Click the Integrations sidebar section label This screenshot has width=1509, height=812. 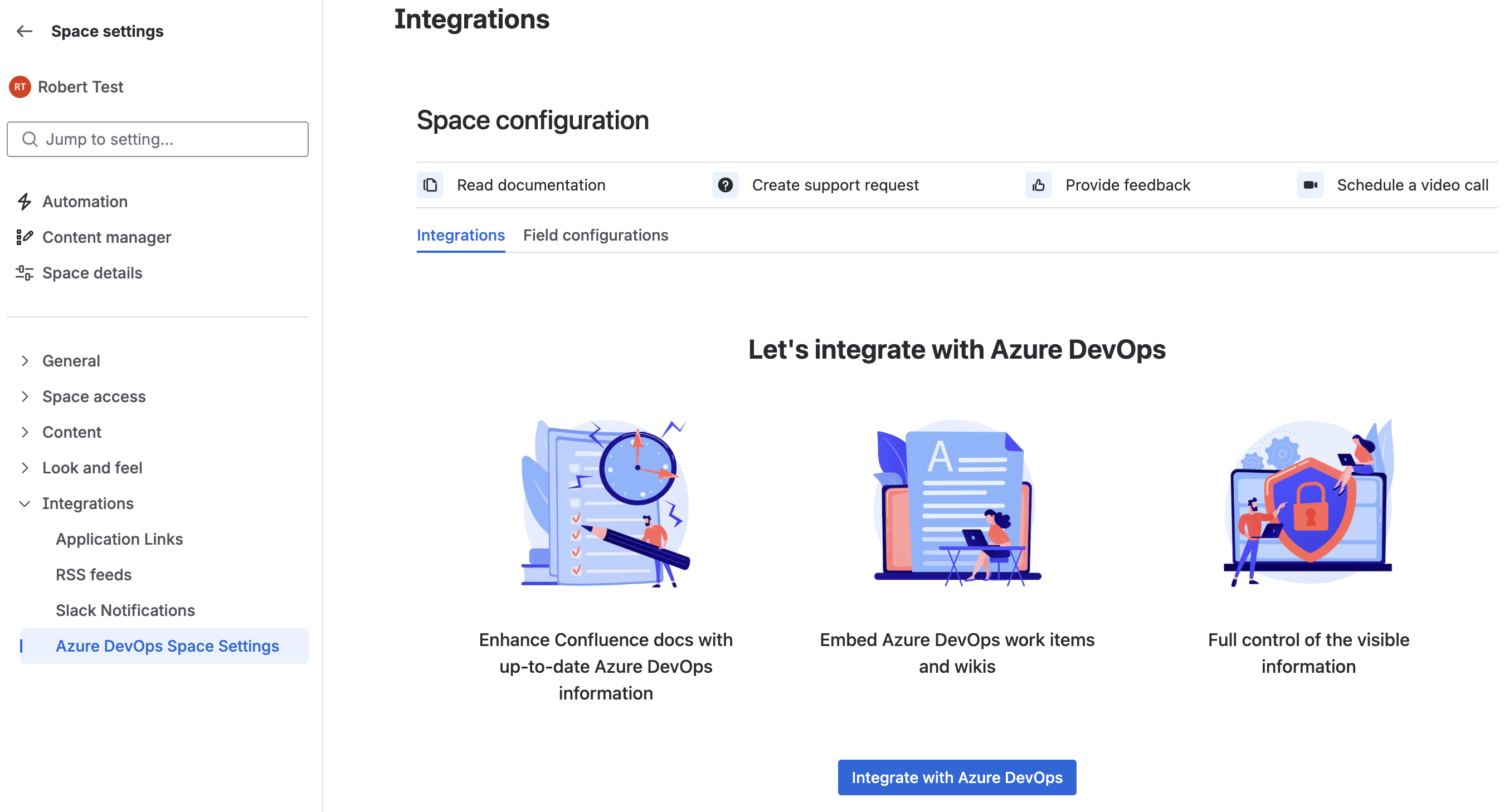(x=88, y=503)
